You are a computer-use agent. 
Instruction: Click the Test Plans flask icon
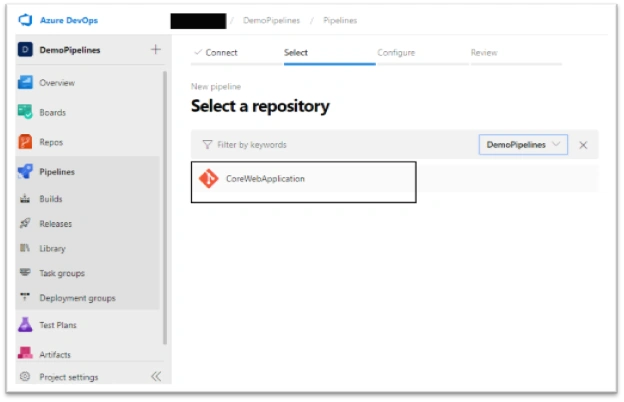[x=25, y=325]
